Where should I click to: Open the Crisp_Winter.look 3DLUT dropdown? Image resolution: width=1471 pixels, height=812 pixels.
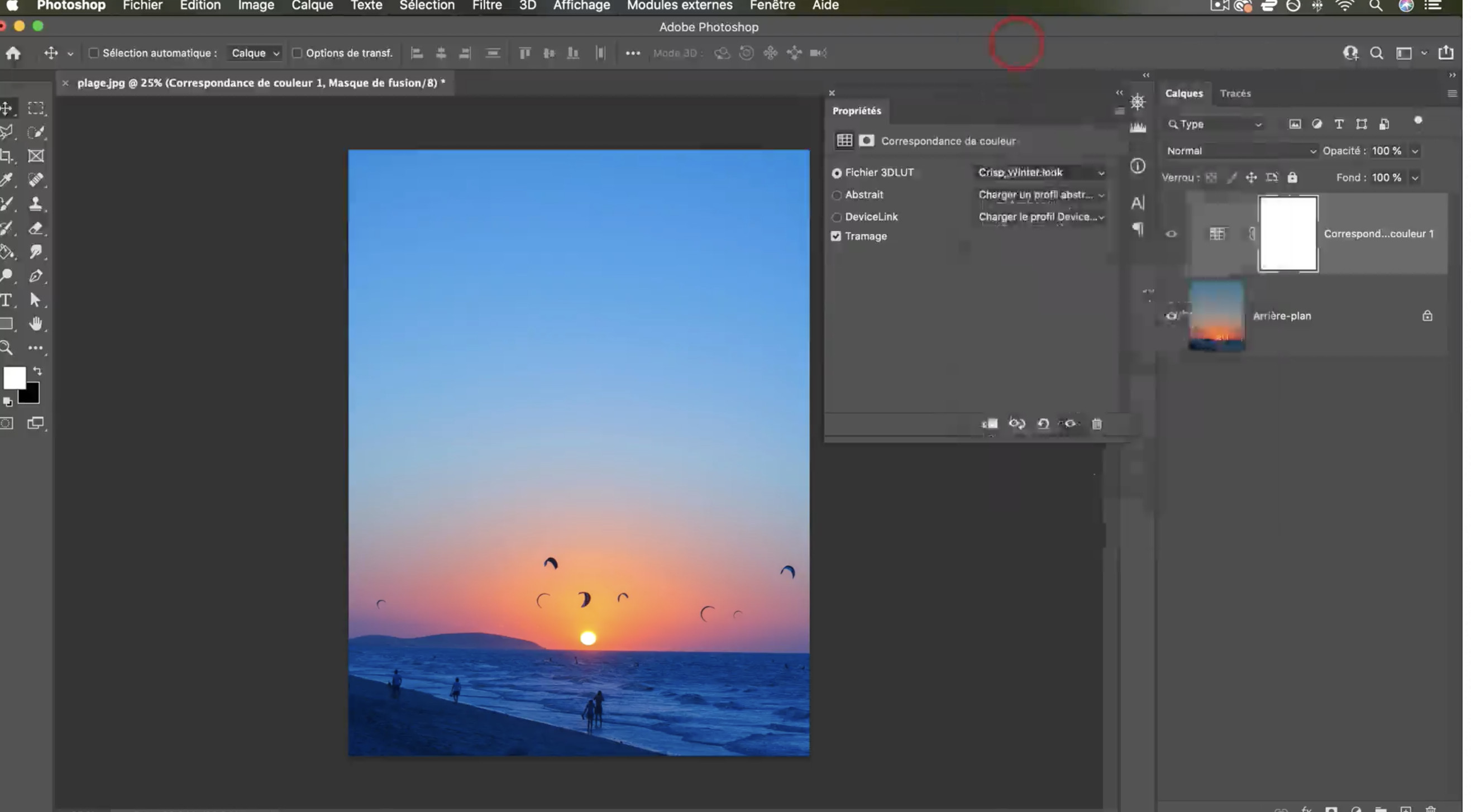click(1040, 173)
